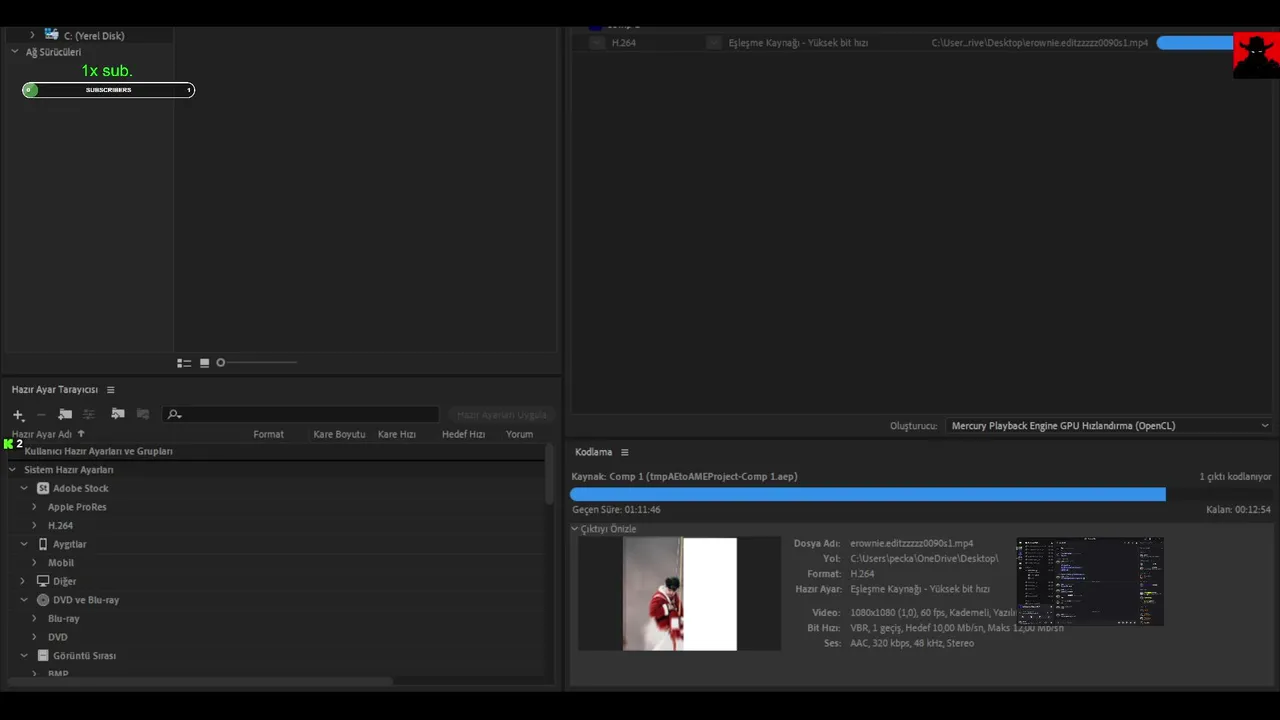Image resolution: width=1280 pixels, height=720 pixels.
Task: Click the Hazır Ayarları Uygula button
Action: coord(502,414)
